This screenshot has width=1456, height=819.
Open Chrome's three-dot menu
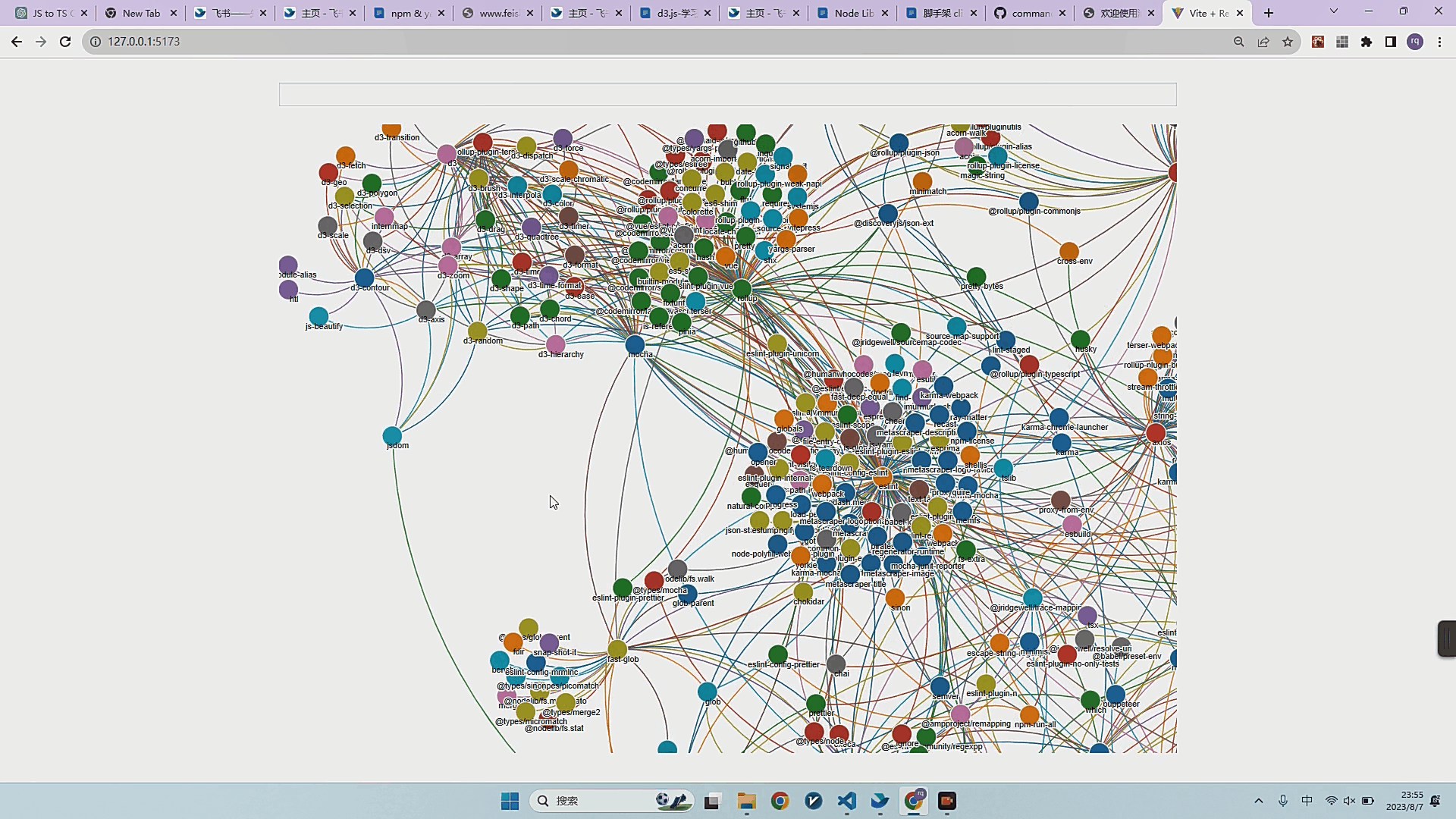(1439, 42)
